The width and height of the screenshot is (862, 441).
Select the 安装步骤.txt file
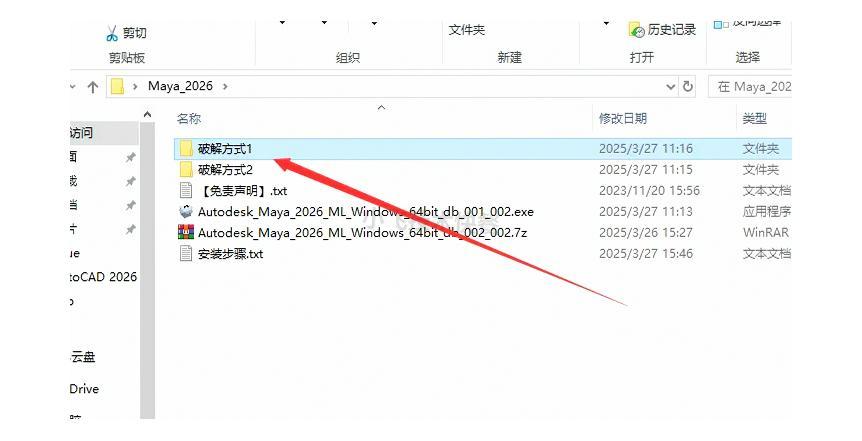pos(230,253)
